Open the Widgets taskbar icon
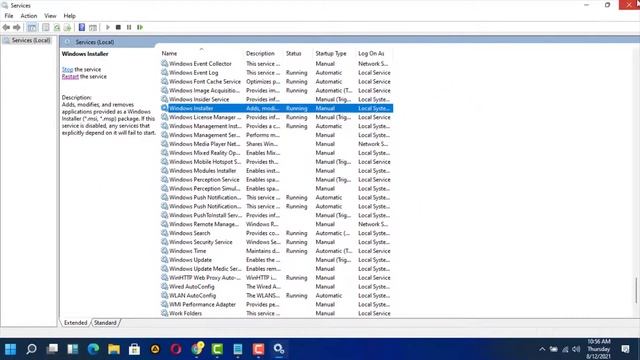Image resolution: width=640 pixels, height=360 pixels. [73, 349]
